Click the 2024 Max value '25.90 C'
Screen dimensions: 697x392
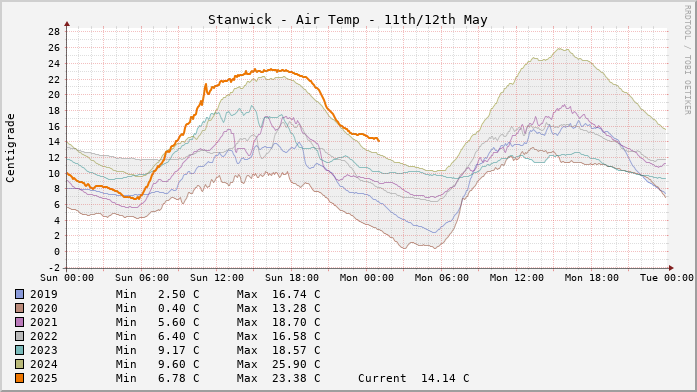pos(296,364)
